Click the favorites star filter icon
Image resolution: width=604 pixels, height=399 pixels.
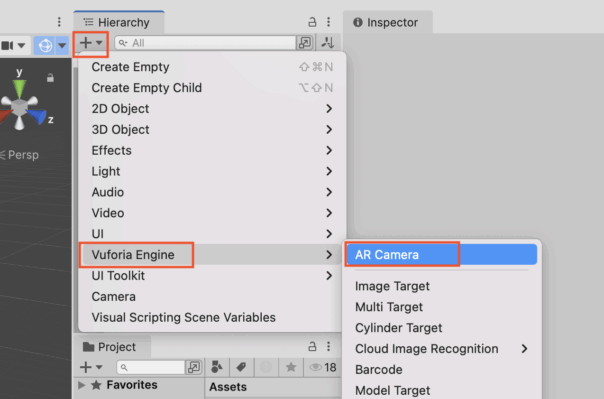tap(291, 367)
